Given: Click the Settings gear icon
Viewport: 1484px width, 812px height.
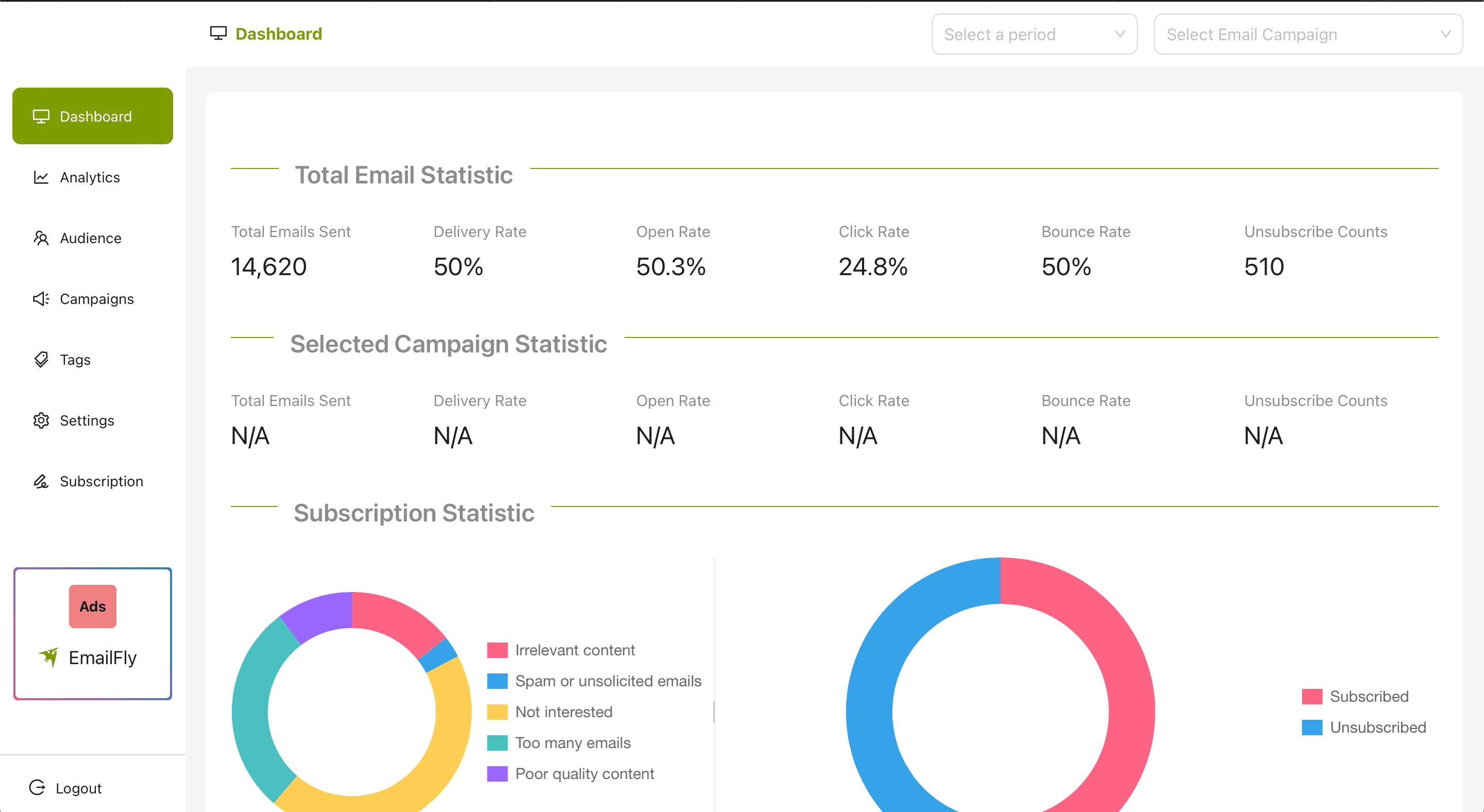Looking at the screenshot, I should (41, 420).
